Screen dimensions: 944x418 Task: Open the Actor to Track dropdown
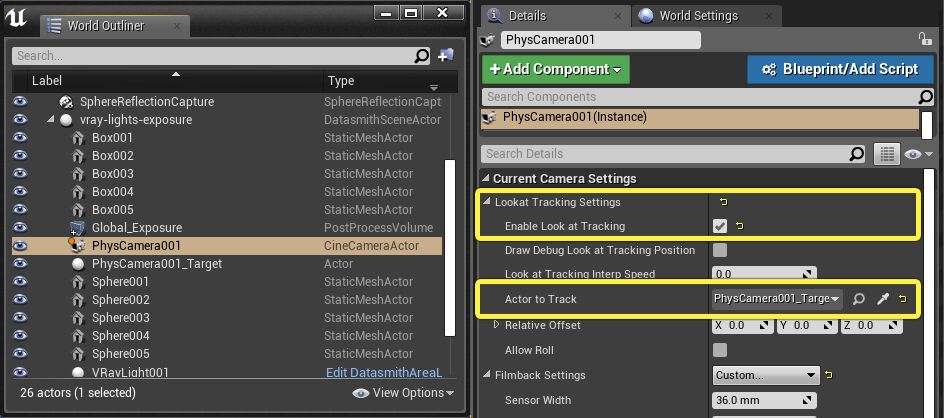pyautogui.click(x=778, y=299)
